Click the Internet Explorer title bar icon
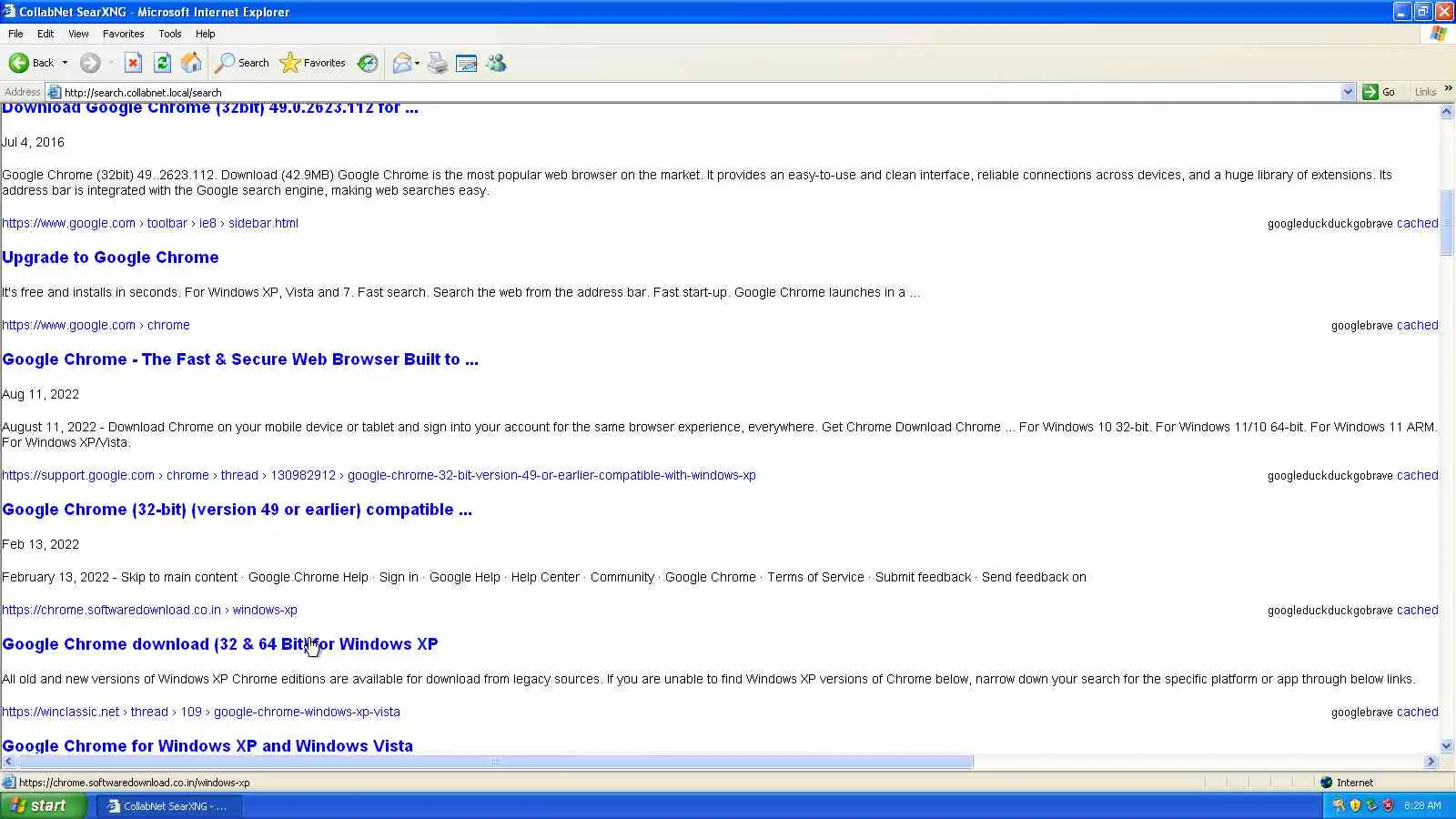The image size is (1456, 819). [9, 12]
